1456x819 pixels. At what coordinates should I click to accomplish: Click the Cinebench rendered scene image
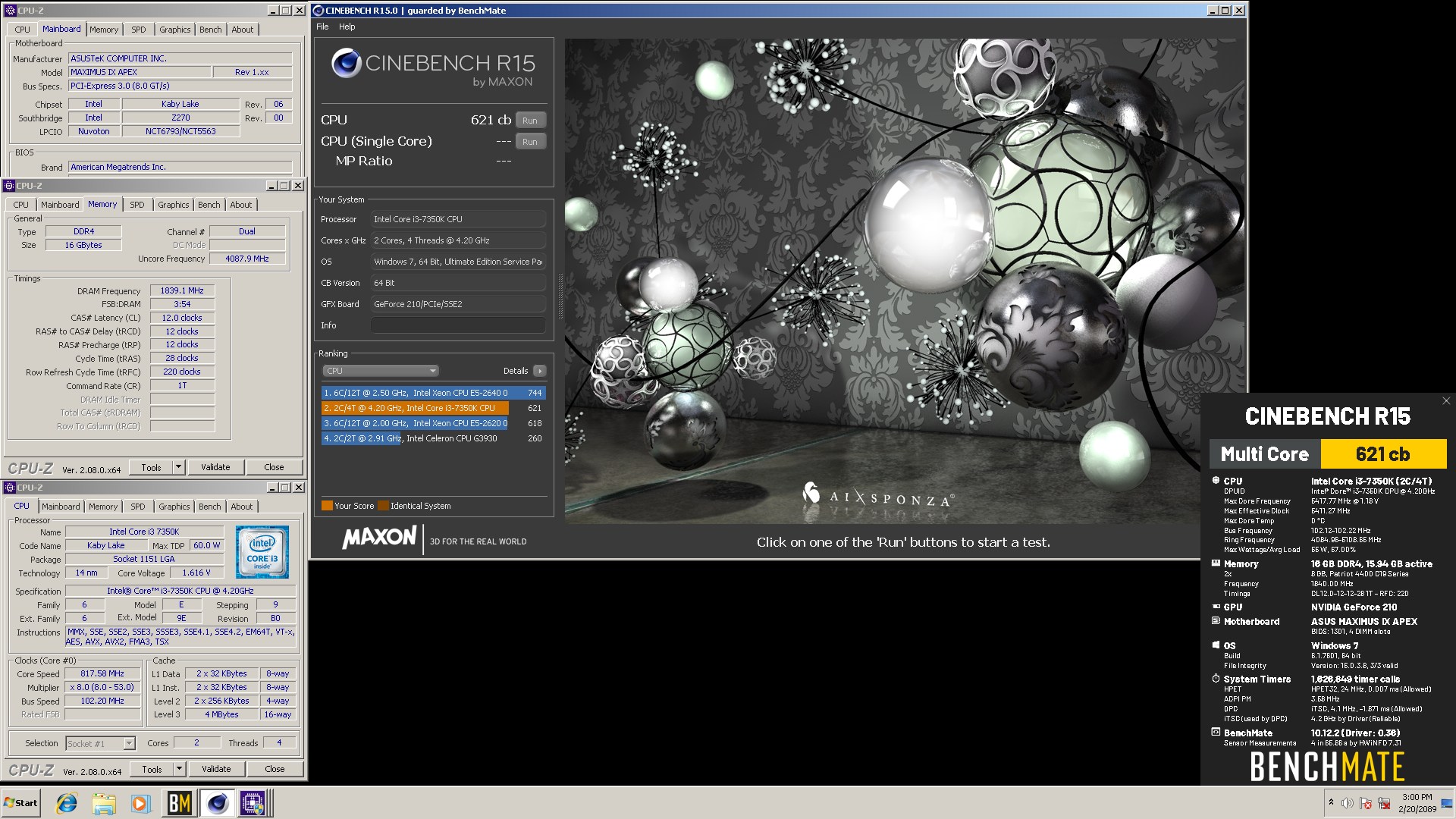[904, 281]
